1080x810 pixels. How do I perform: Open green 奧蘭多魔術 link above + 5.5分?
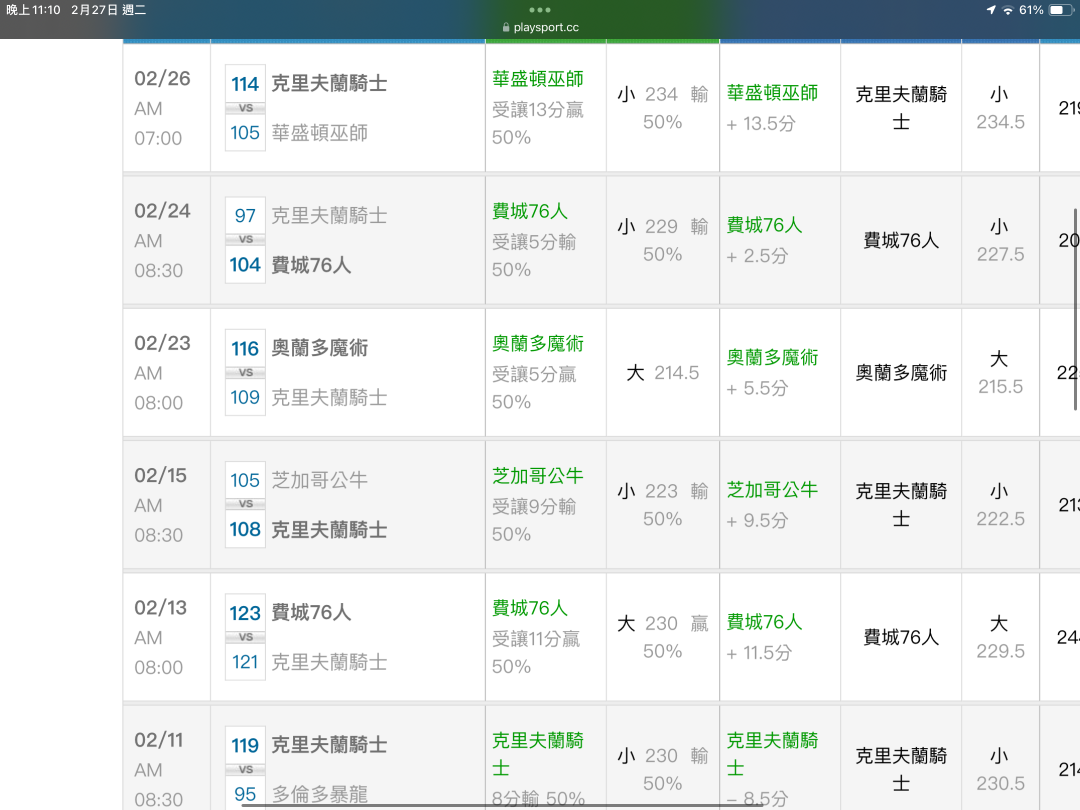[x=772, y=357]
